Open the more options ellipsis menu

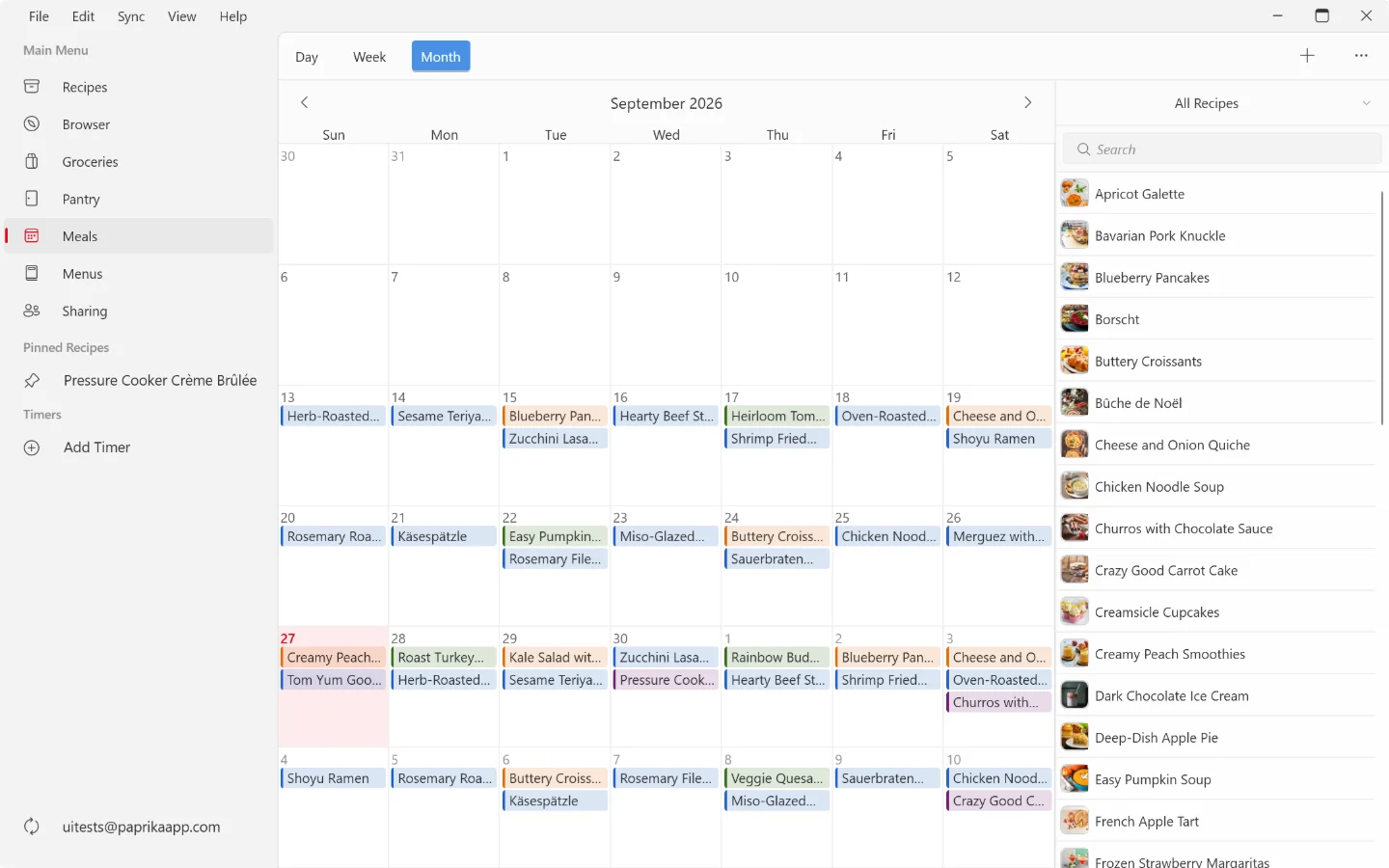1361,56
